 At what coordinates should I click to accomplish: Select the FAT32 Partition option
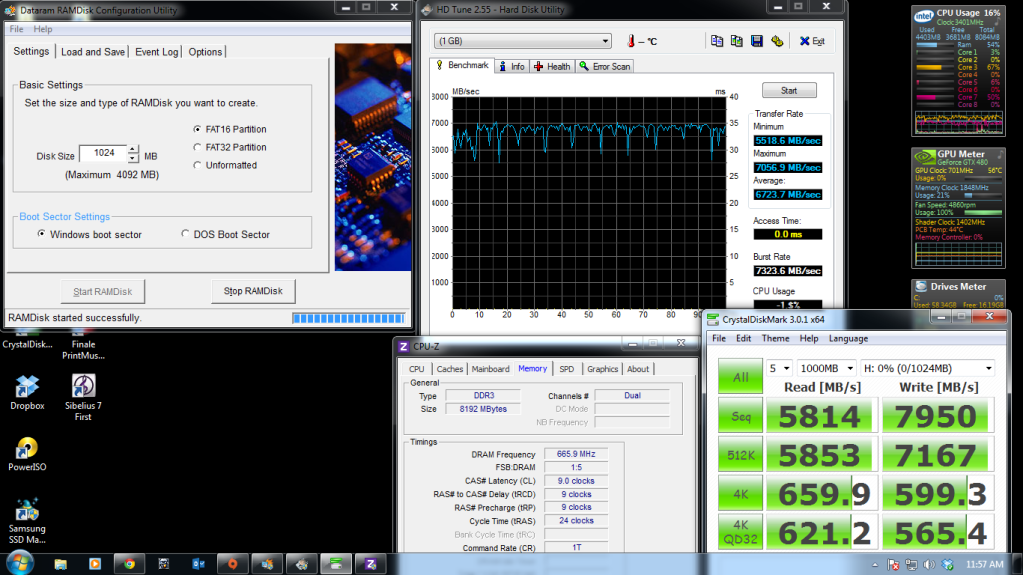[197, 147]
